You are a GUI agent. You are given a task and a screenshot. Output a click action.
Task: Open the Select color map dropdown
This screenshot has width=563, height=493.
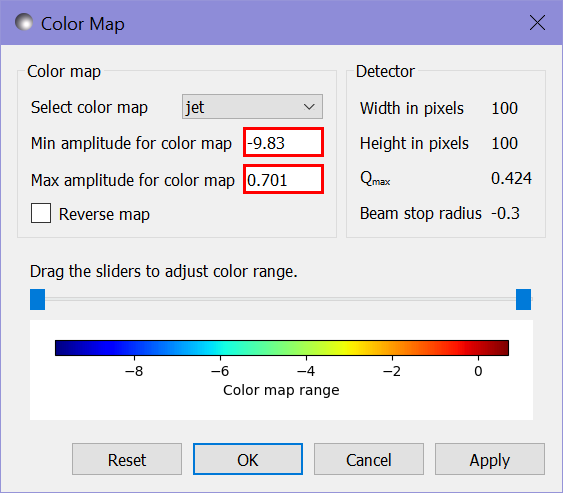pyautogui.click(x=252, y=107)
